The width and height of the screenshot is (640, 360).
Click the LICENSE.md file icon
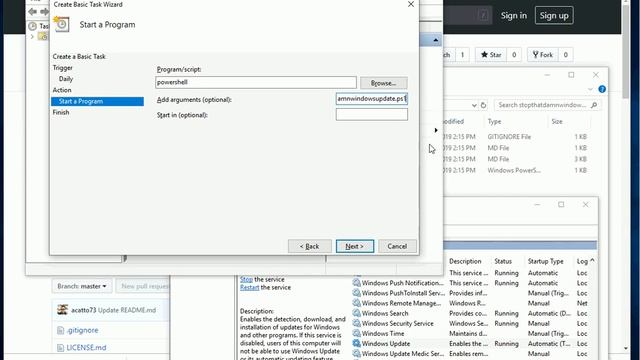(x=60, y=348)
